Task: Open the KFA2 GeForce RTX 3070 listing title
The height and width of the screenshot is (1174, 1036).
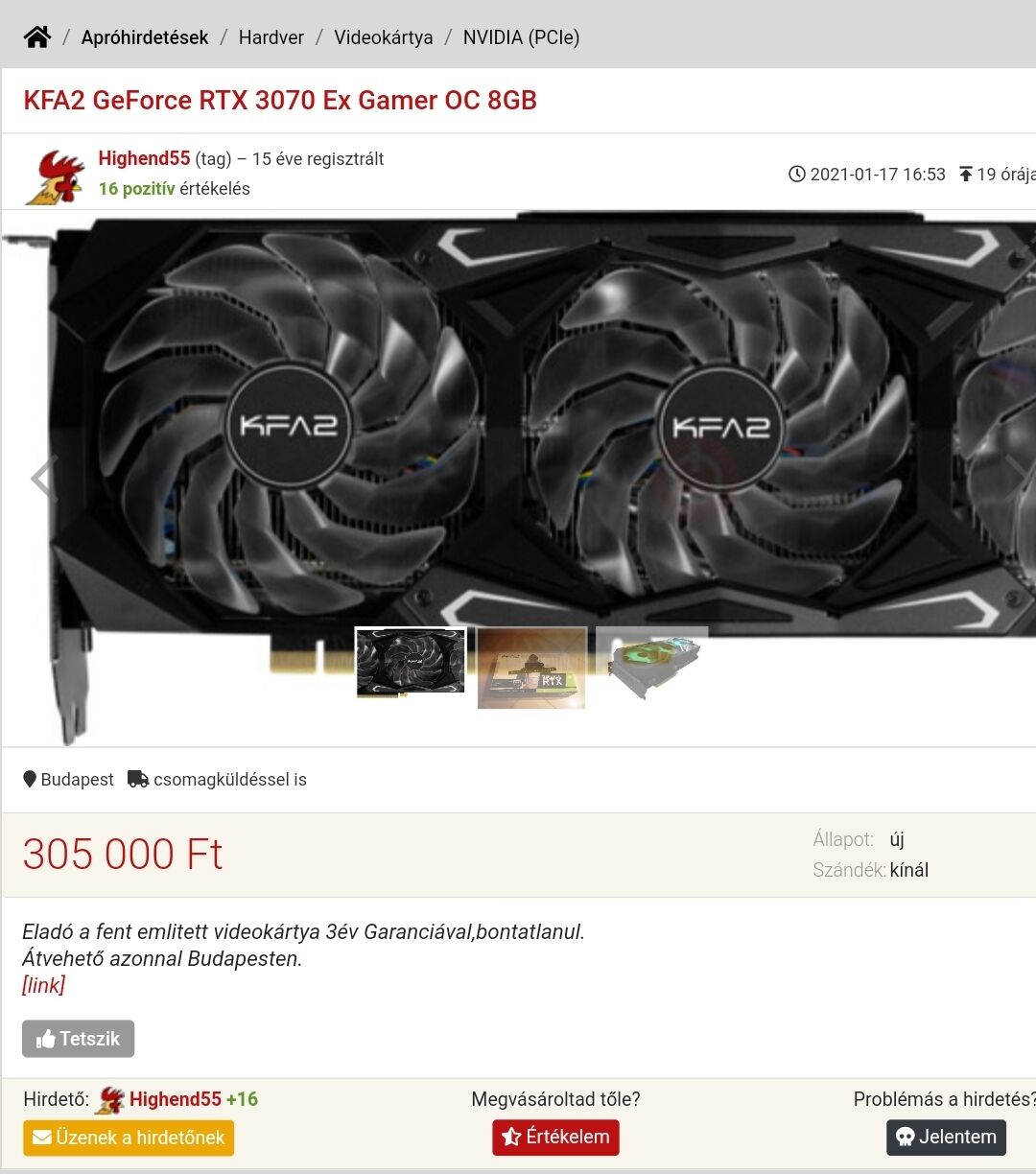Action: 280,100
